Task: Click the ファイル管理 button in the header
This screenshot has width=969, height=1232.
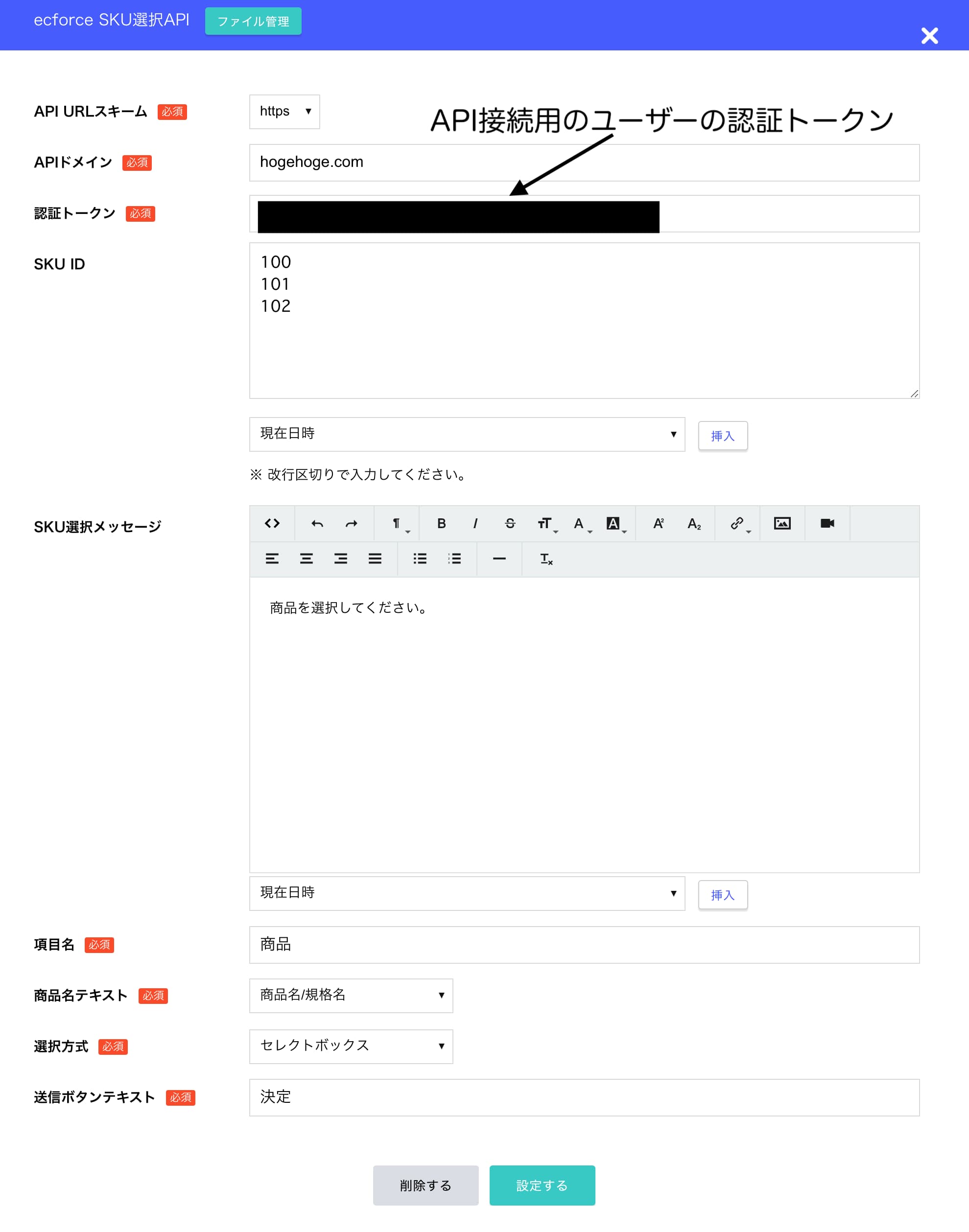Action: 253,21
